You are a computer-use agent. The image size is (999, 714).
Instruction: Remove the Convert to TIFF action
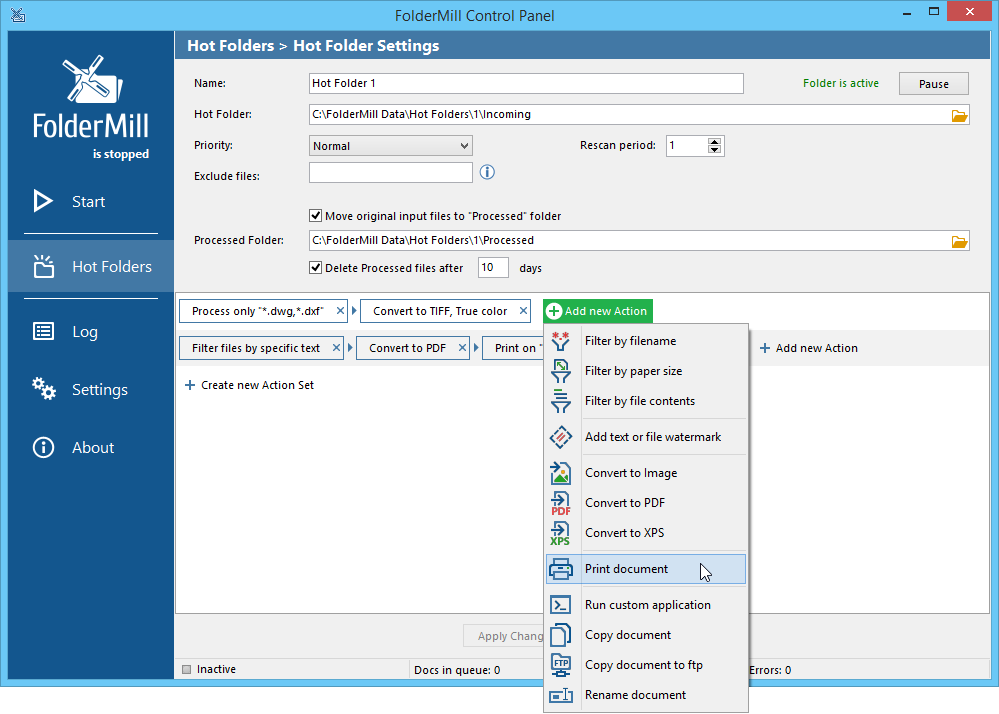[523, 311]
